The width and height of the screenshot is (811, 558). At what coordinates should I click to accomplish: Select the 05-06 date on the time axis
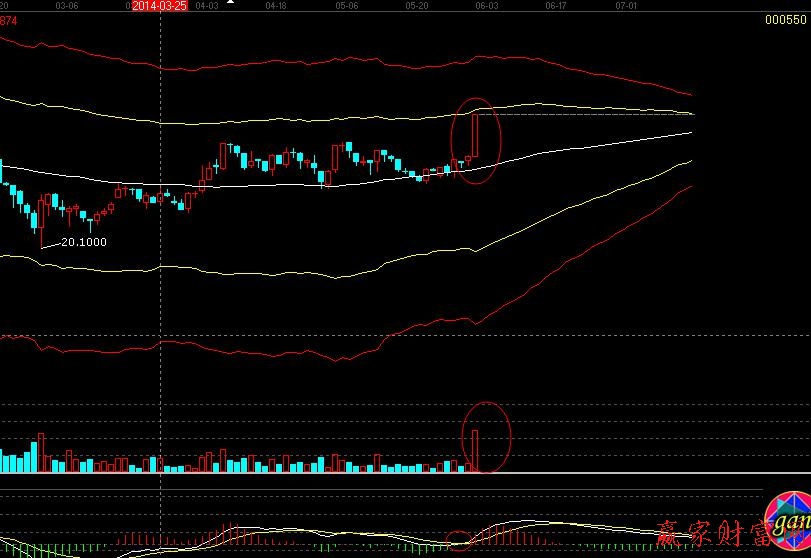(x=347, y=6)
